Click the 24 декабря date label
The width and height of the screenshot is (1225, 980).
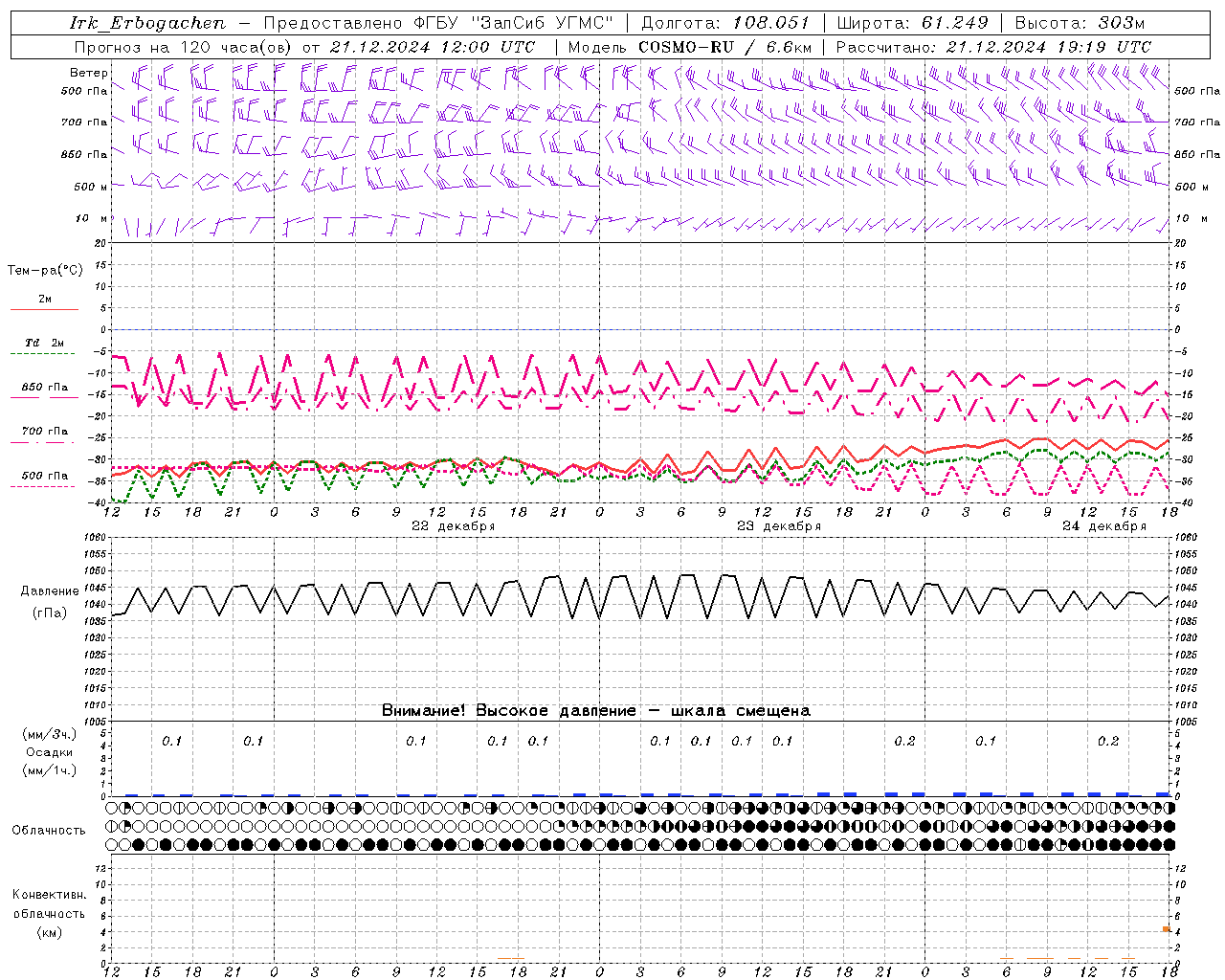(1103, 526)
